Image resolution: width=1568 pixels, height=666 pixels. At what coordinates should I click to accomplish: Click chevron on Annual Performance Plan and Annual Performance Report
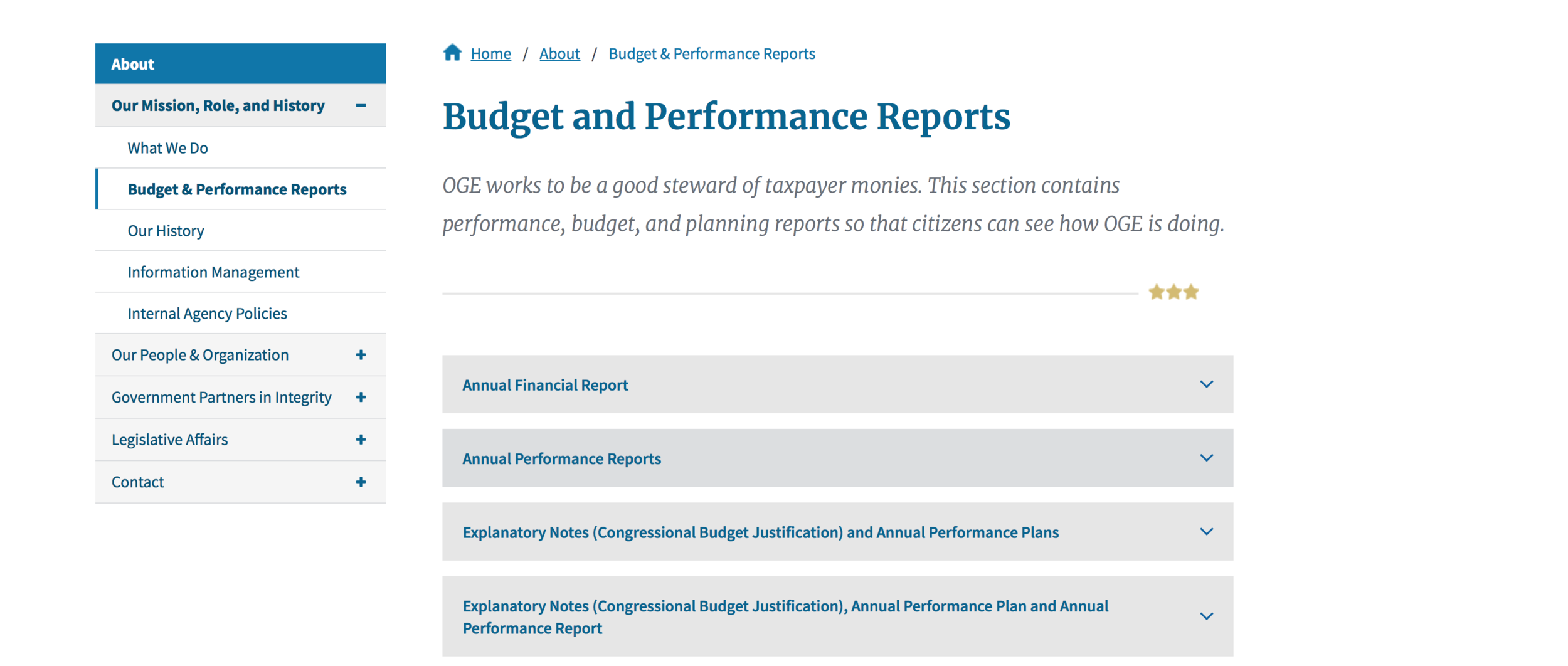point(1206,616)
